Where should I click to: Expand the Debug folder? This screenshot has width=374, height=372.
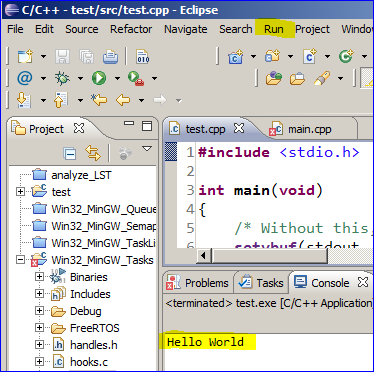pyautogui.click(x=39, y=311)
